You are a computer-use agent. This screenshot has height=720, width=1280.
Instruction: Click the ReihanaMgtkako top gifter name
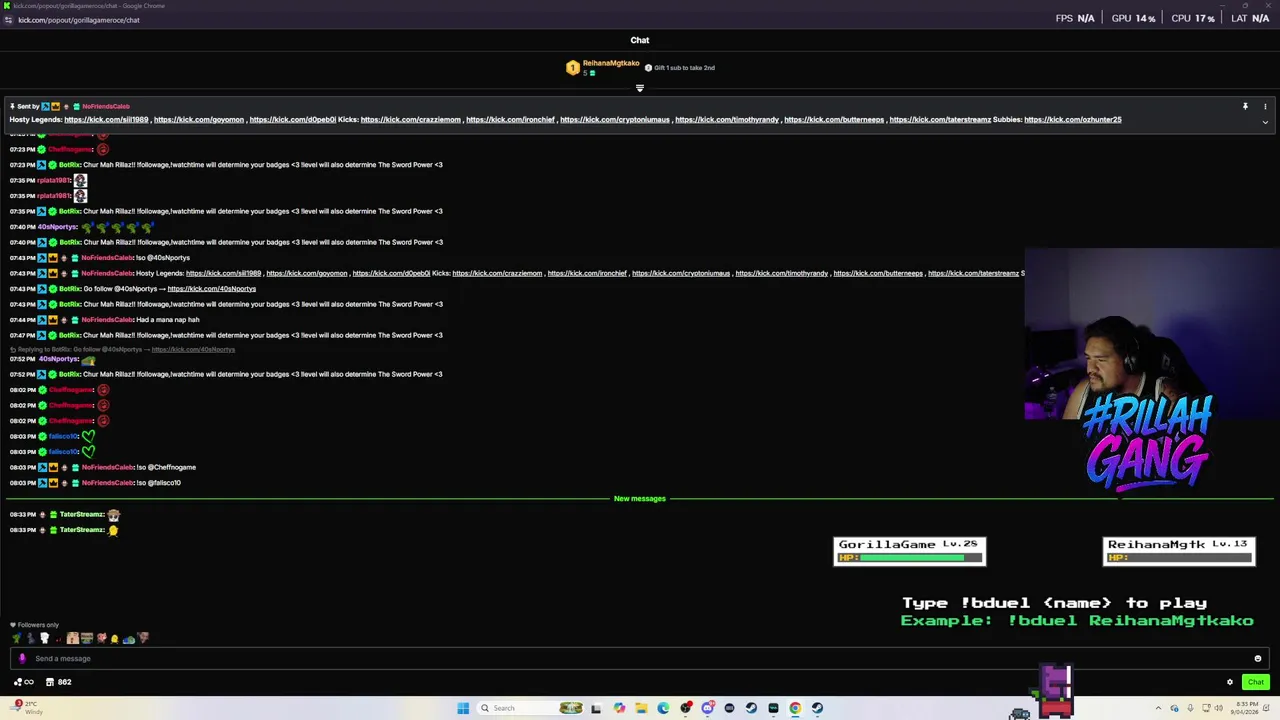point(611,63)
